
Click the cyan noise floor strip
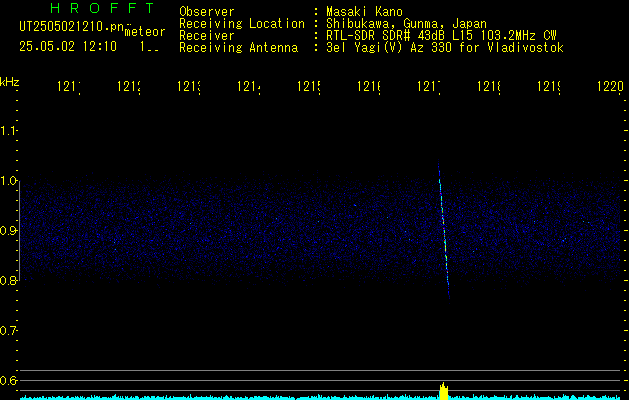pyautogui.click(x=321, y=398)
